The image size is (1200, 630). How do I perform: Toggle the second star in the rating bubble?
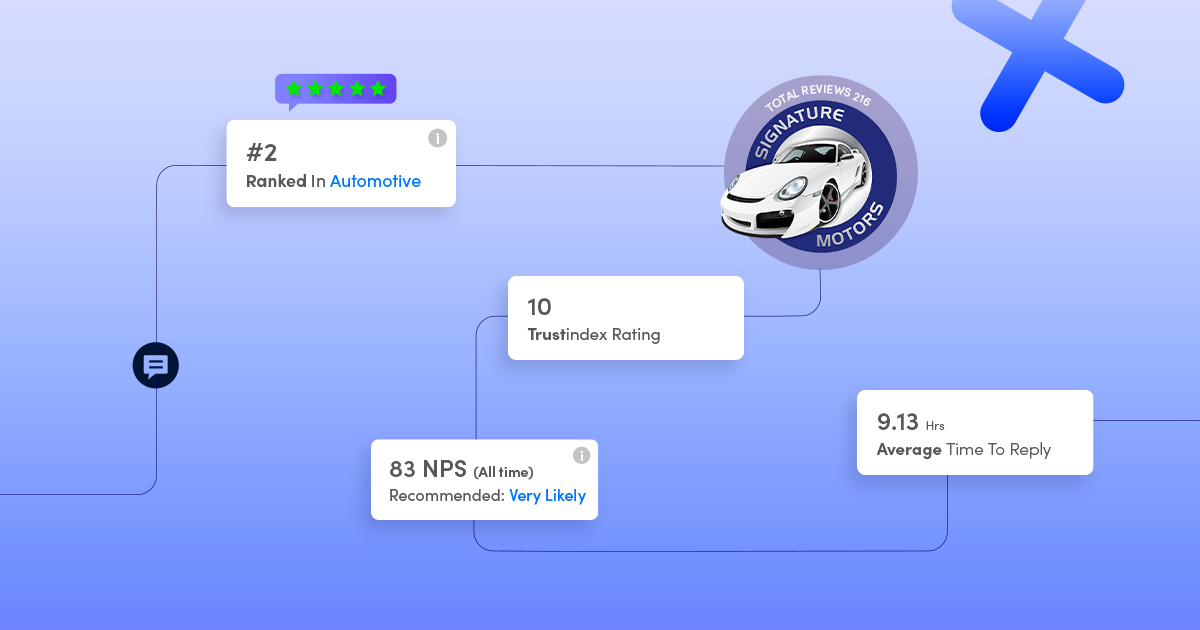point(317,88)
